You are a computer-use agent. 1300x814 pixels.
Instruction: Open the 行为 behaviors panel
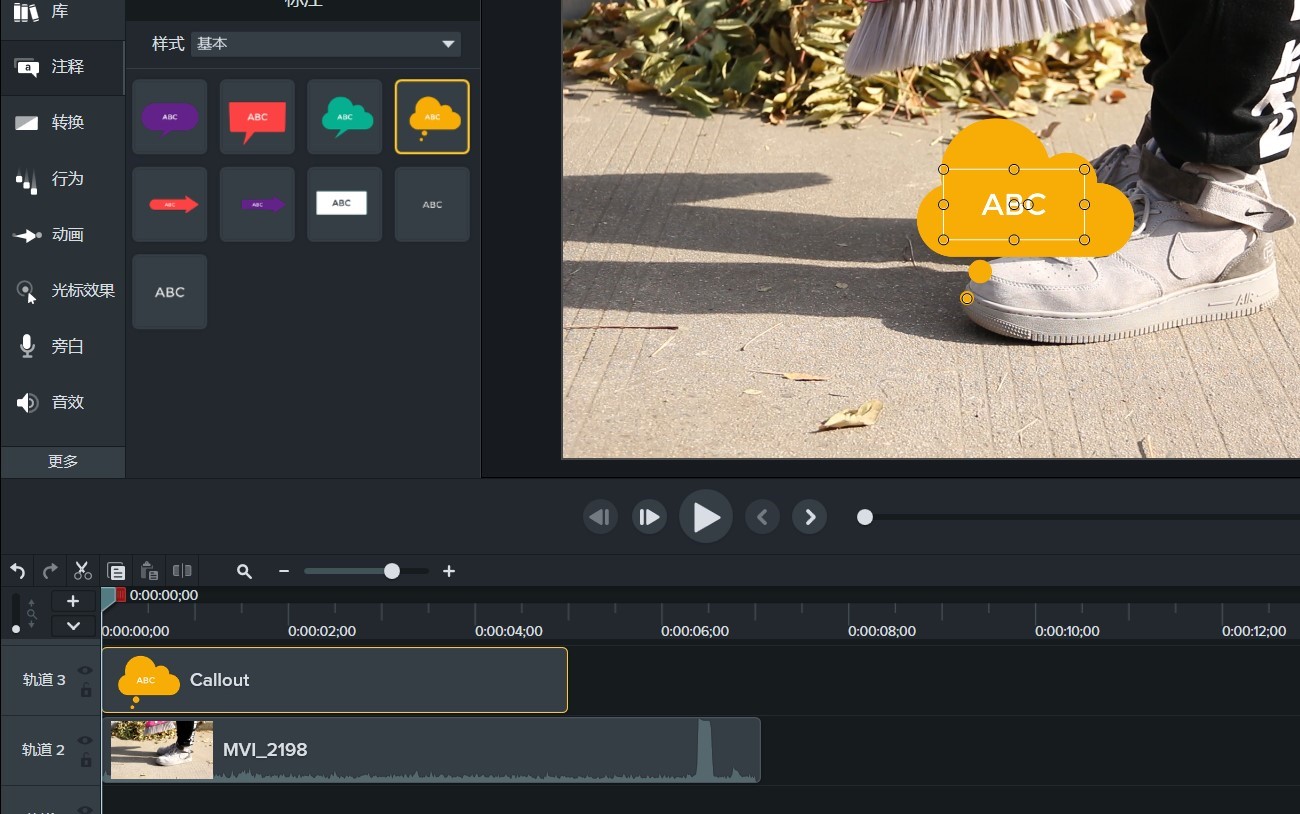click(x=62, y=179)
